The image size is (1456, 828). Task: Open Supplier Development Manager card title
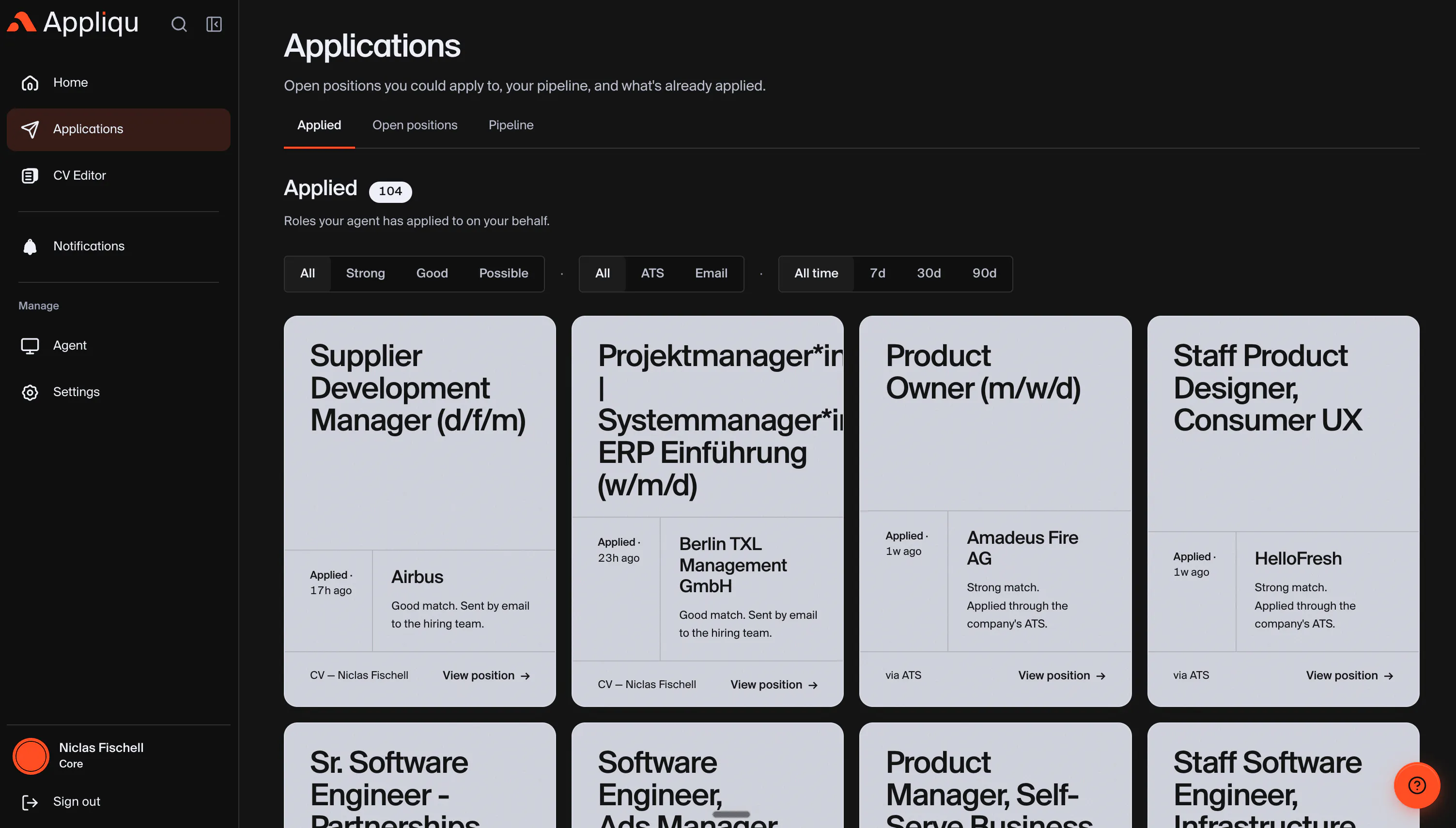pos(418,388)
